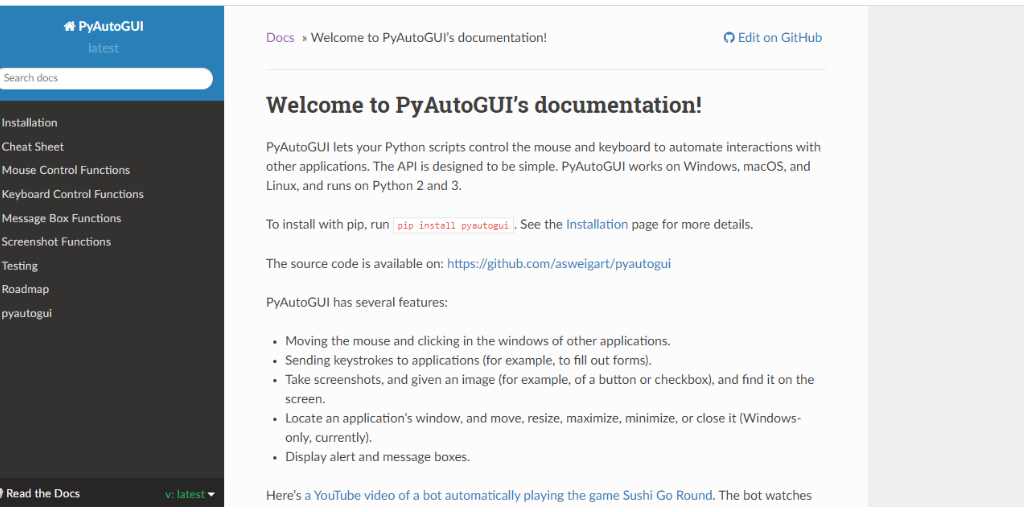The image size is (1024, 512).
Task: Open the Cheat Sheet sidebar page
Action: click(33, 147)
